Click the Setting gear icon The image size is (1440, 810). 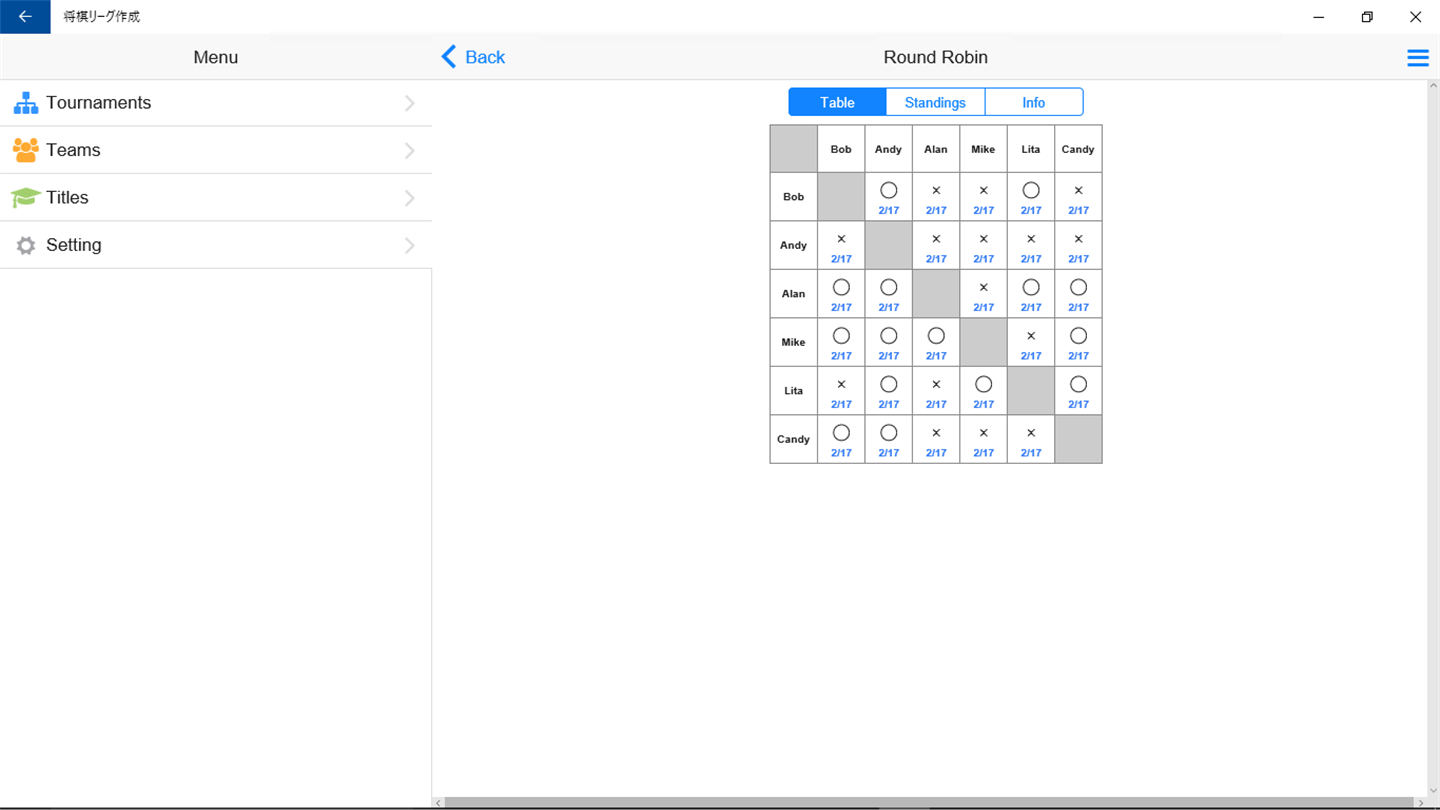point(26,245)
